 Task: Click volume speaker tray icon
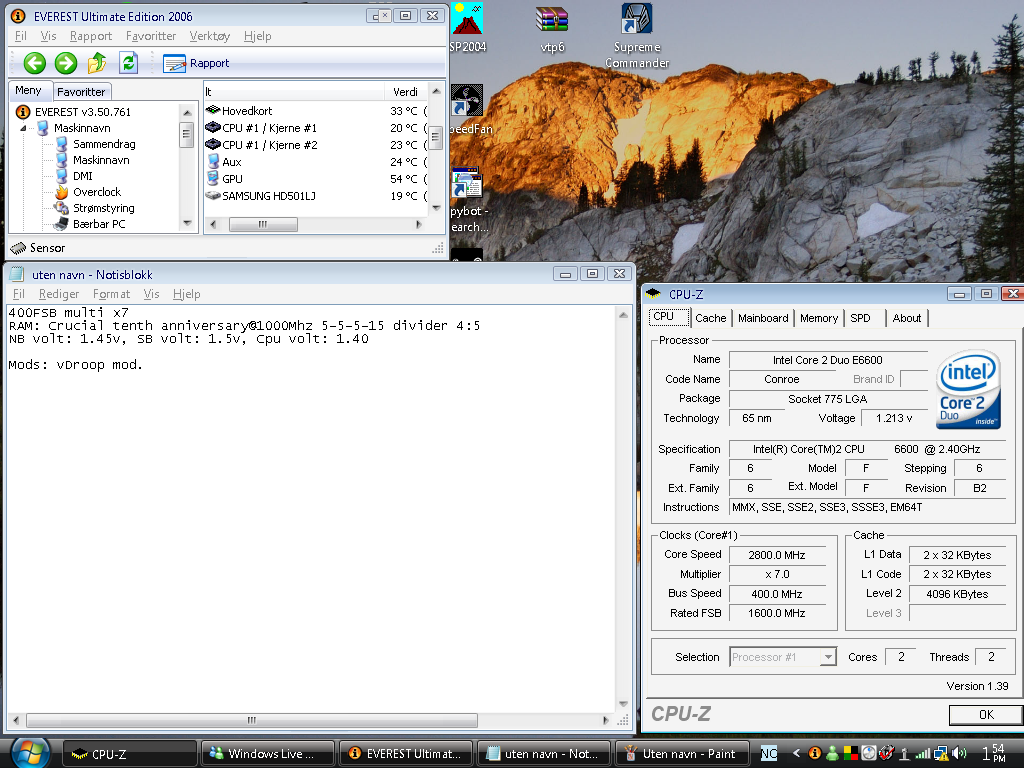[x=959, y=754]
